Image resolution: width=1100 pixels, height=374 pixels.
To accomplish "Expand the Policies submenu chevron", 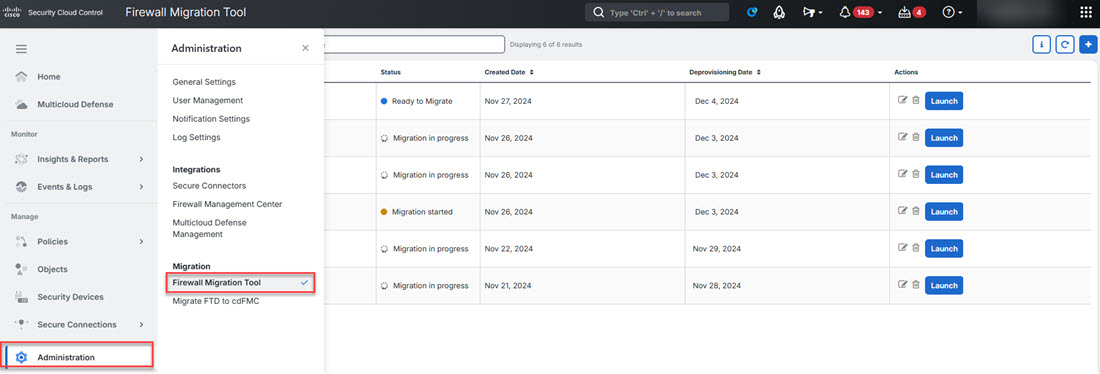I will (141, 241).
